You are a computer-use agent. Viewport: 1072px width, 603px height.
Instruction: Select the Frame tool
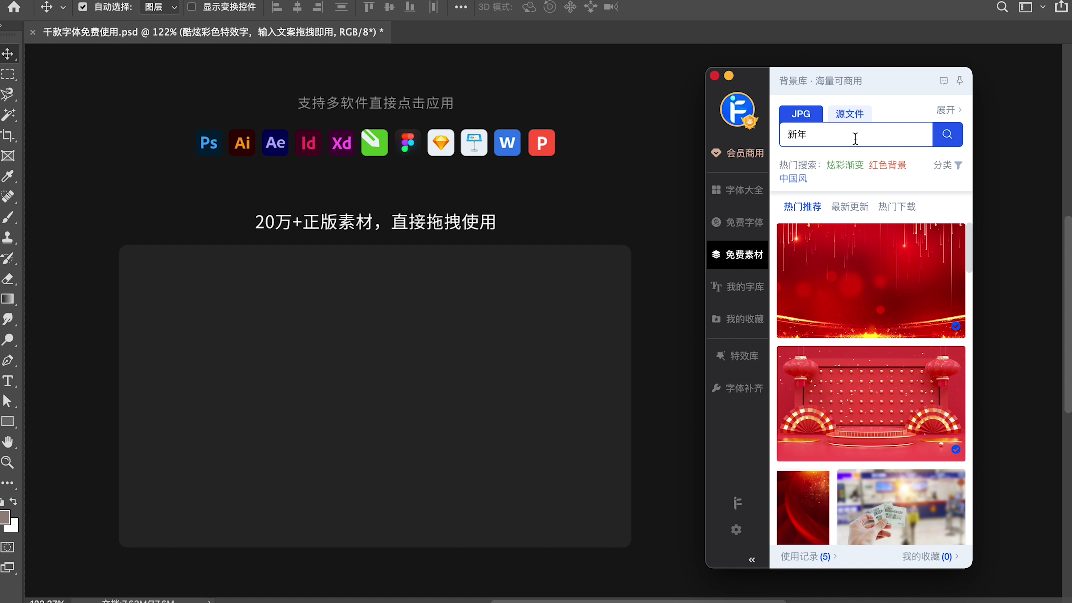coord(8,156)
